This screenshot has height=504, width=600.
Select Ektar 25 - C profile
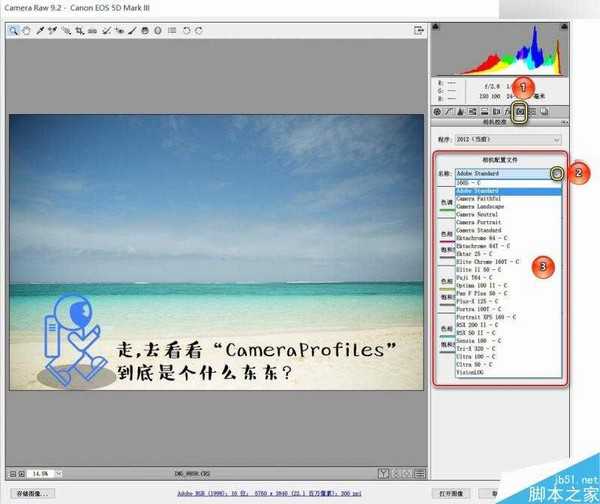click(x=509, y=254)
